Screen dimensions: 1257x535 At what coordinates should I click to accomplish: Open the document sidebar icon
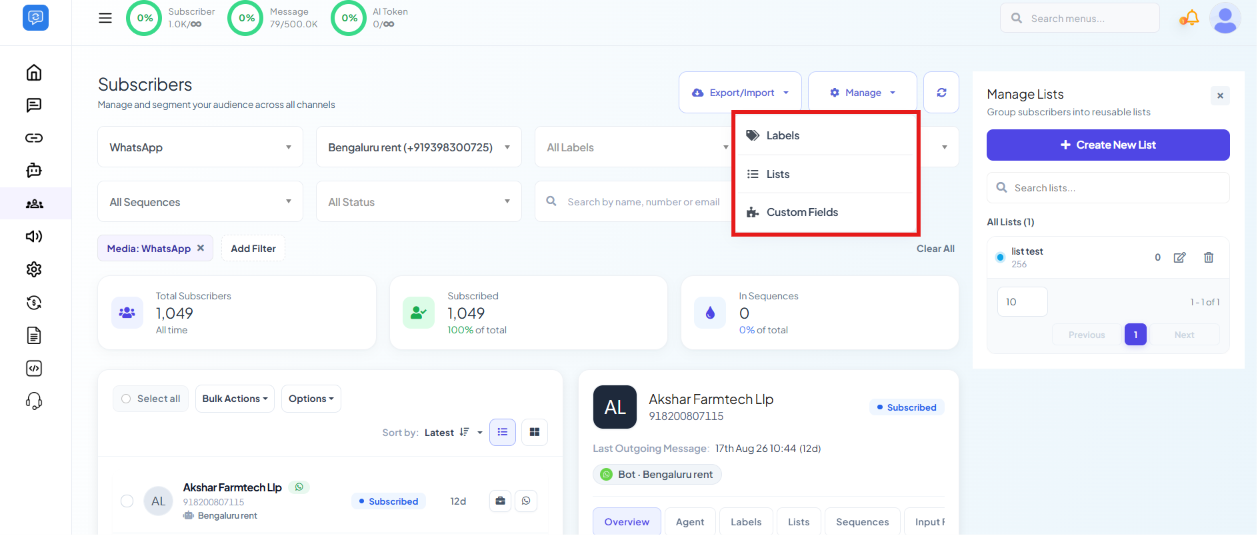point(34,335)
